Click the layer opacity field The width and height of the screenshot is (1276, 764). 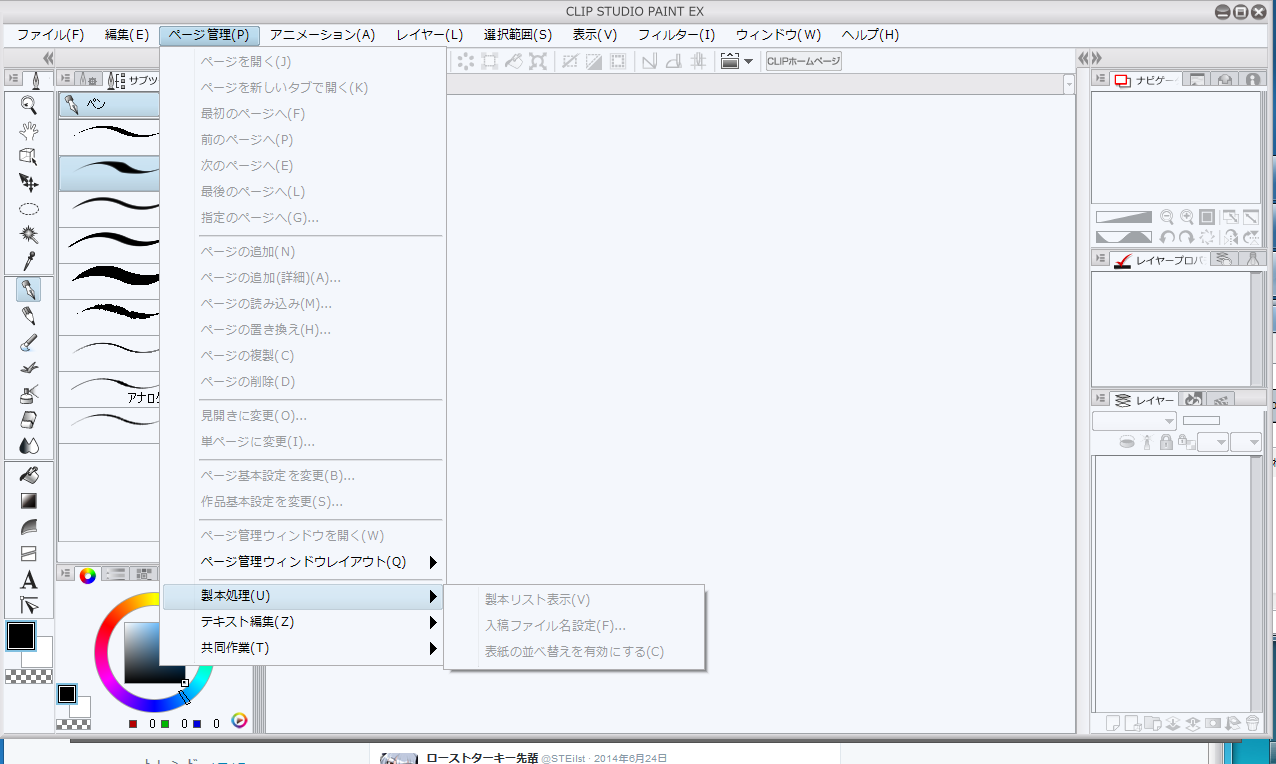point(1201,421)
